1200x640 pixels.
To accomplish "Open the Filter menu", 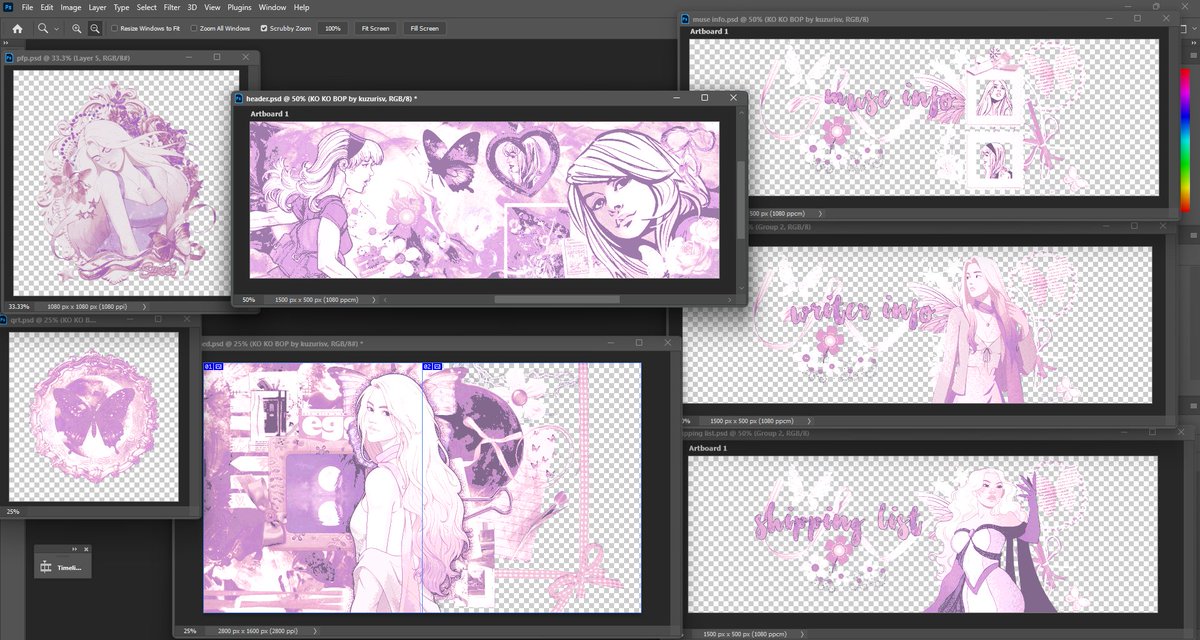I will 172,7.
